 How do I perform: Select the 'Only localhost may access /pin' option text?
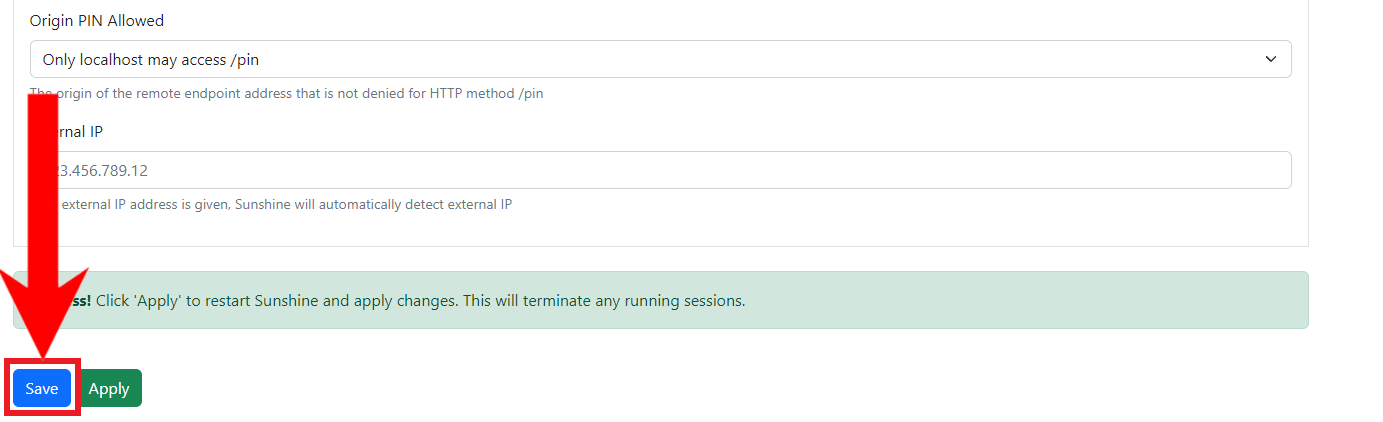point(151,60)
